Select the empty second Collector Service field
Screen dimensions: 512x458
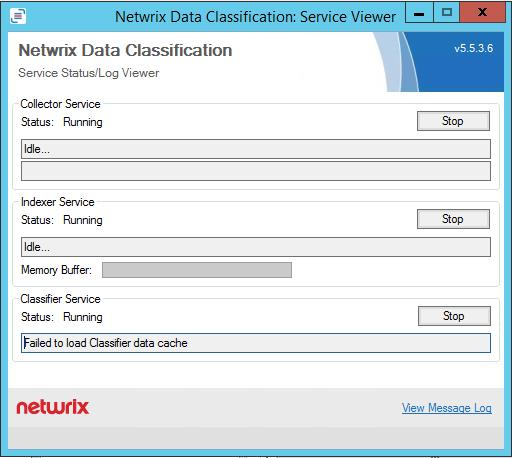(256, 171)
